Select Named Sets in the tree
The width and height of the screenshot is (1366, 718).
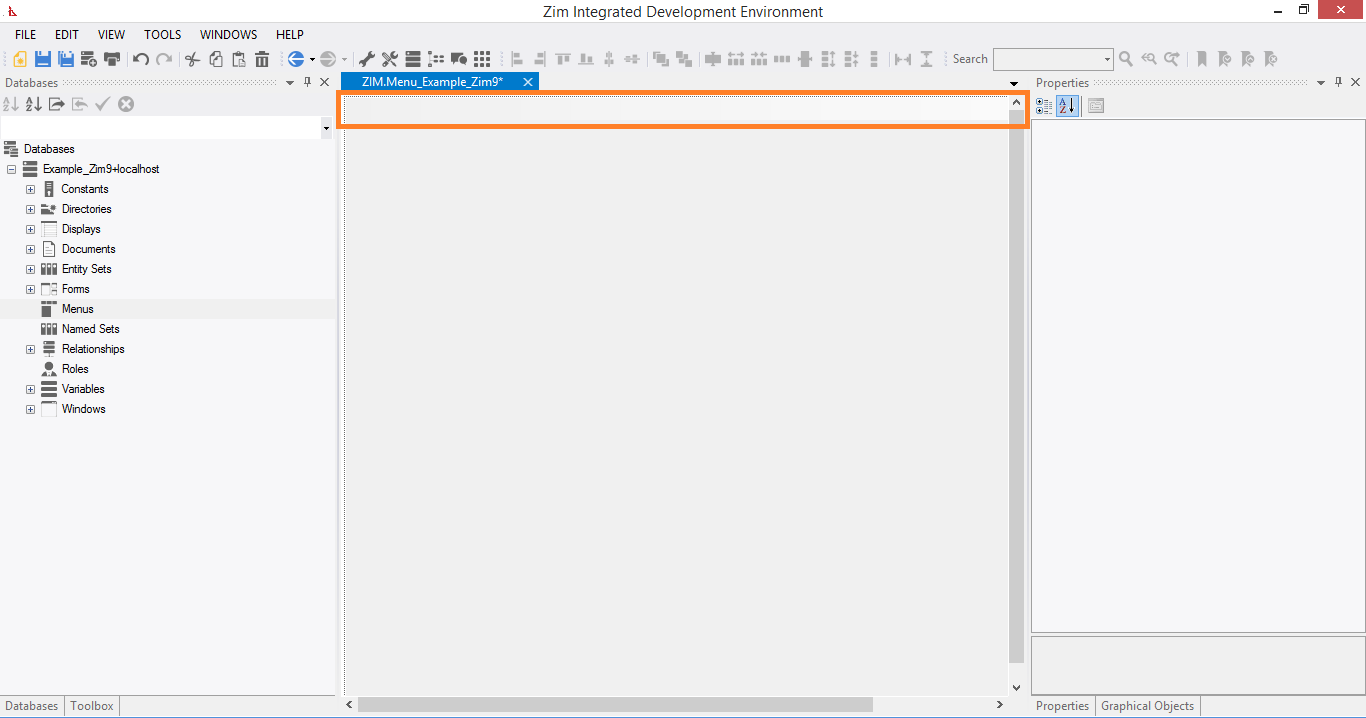click(x=90, y=329)
